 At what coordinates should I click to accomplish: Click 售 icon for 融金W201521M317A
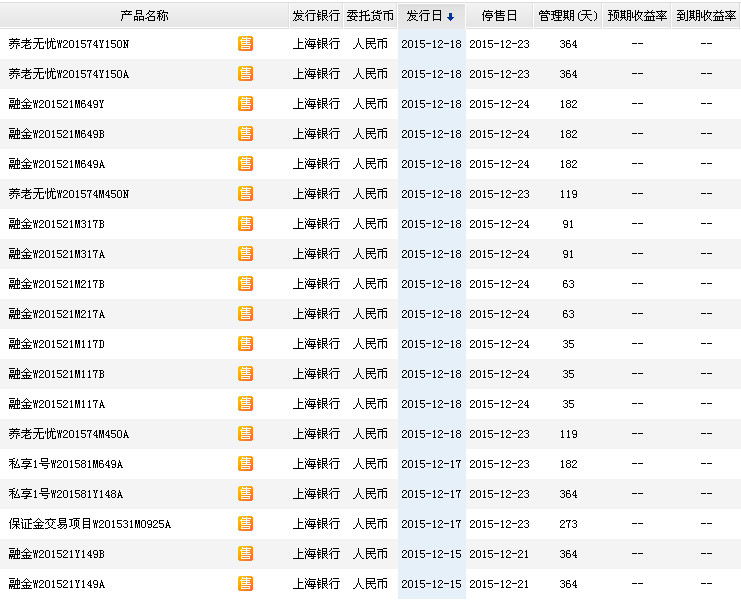(x=245, y=254)
